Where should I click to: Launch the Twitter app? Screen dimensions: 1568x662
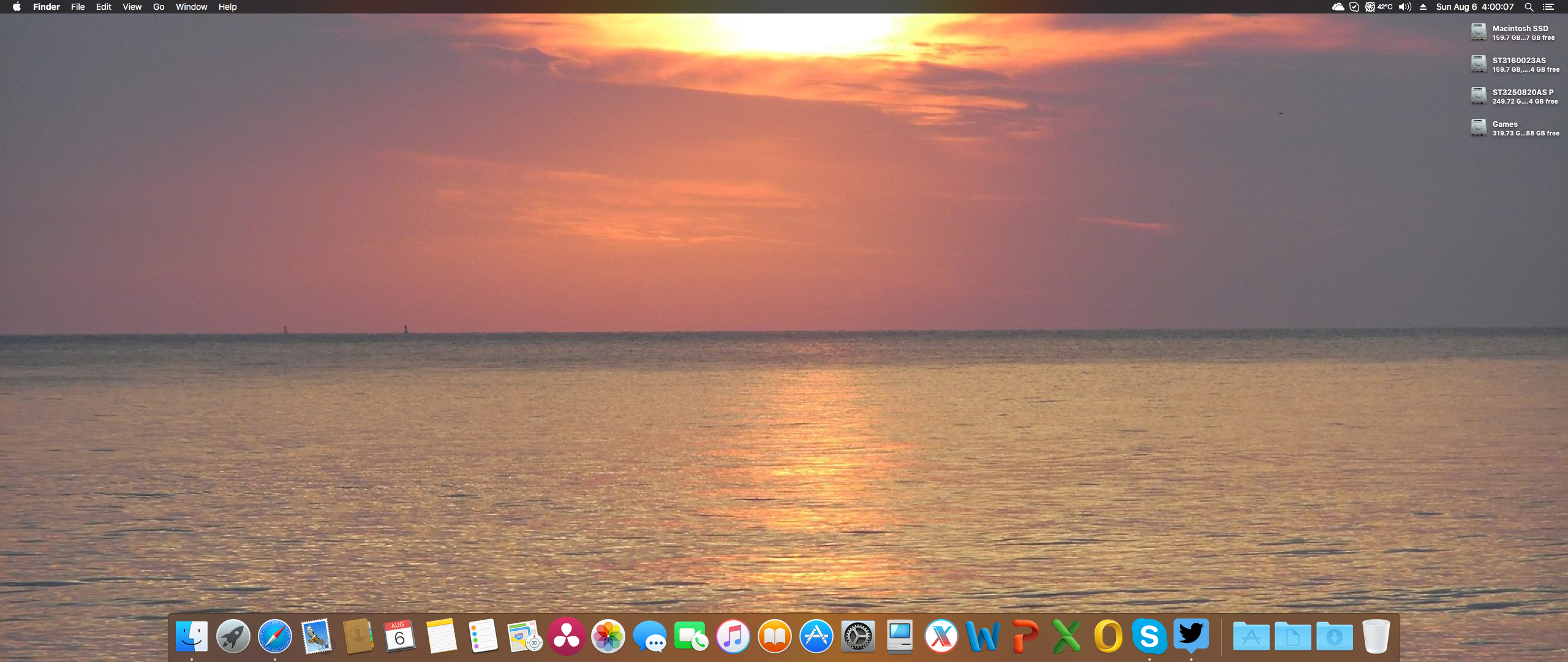(1191, 635)
